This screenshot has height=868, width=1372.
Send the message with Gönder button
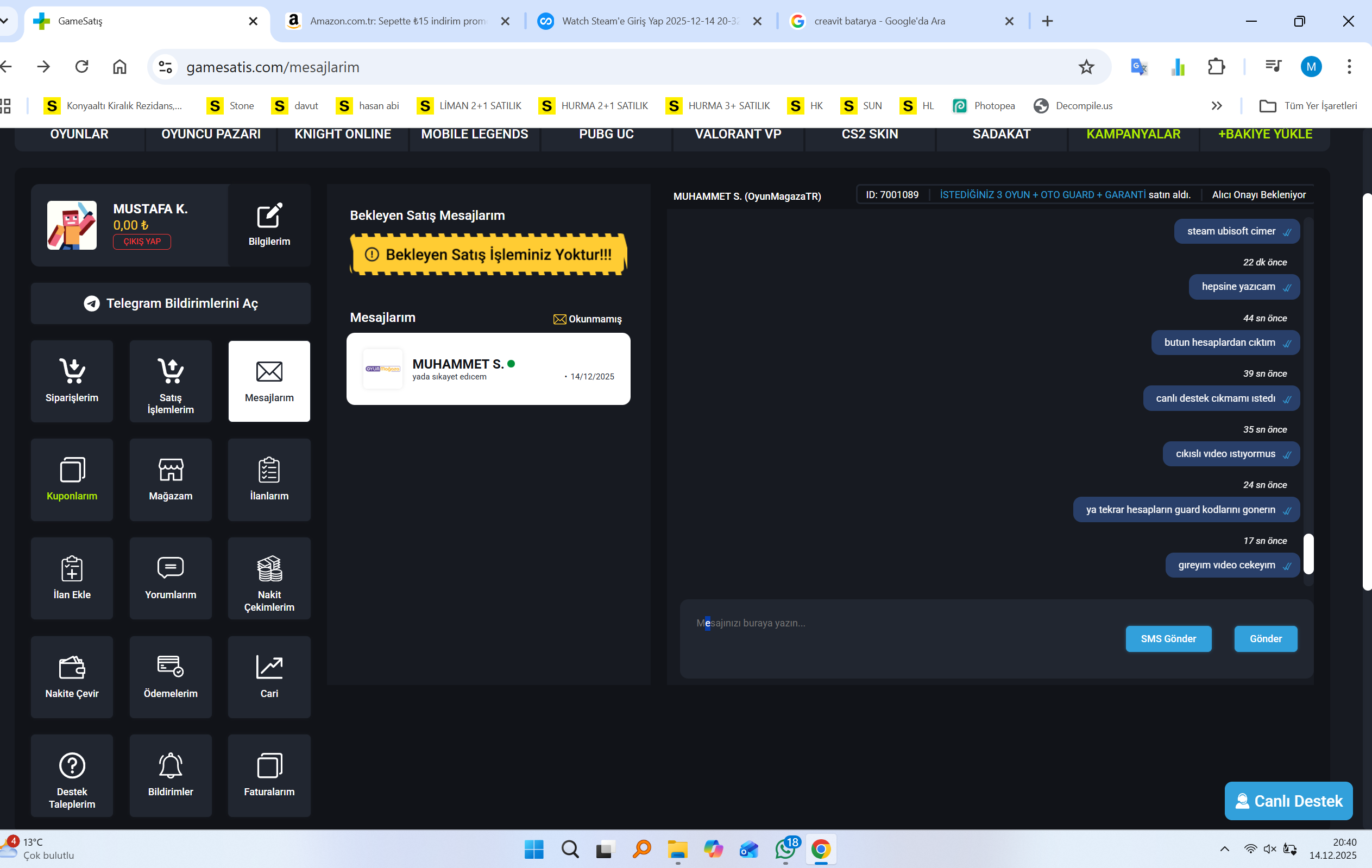point(1266,639)
